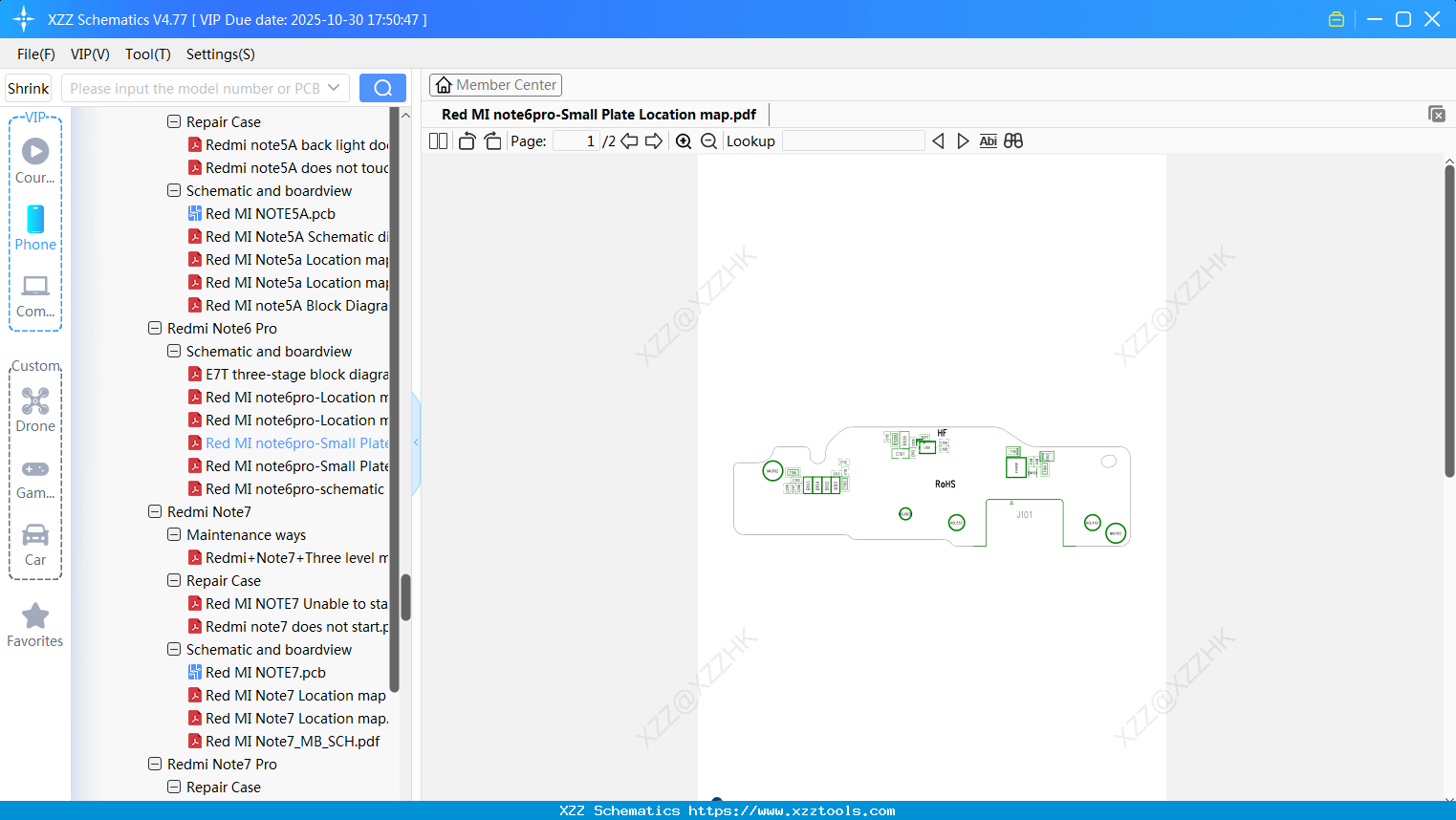Image resolution: width=1456 pixels, height=820 pixels.
Task: Select the Car category icon
Action: [35, 545]
